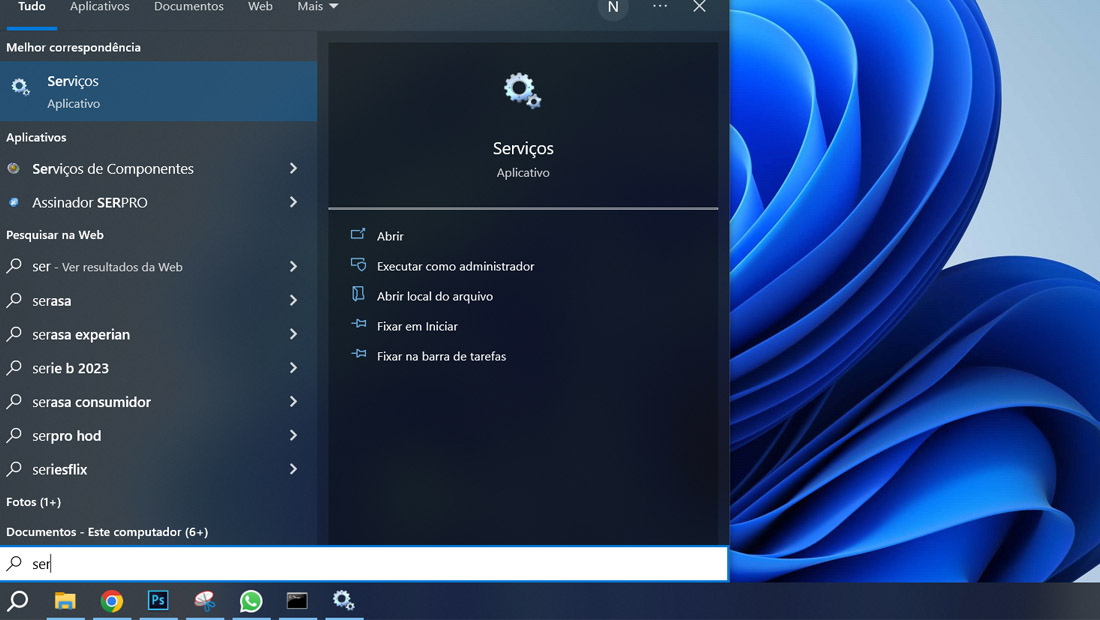Expand the serasa experian chevron

click(x=293, y=334)
